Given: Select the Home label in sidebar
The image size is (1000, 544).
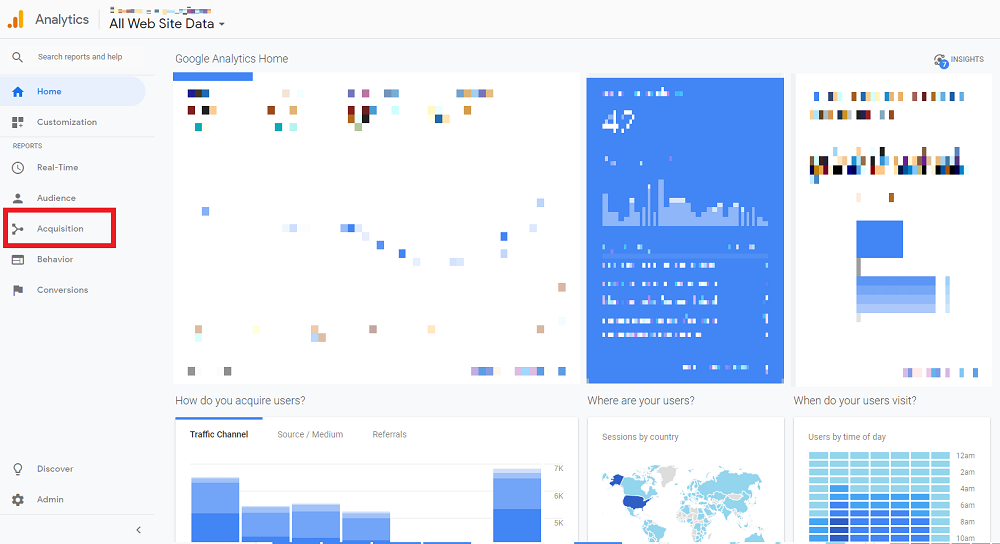Looking at the screenshot, I should click(49, 92).
